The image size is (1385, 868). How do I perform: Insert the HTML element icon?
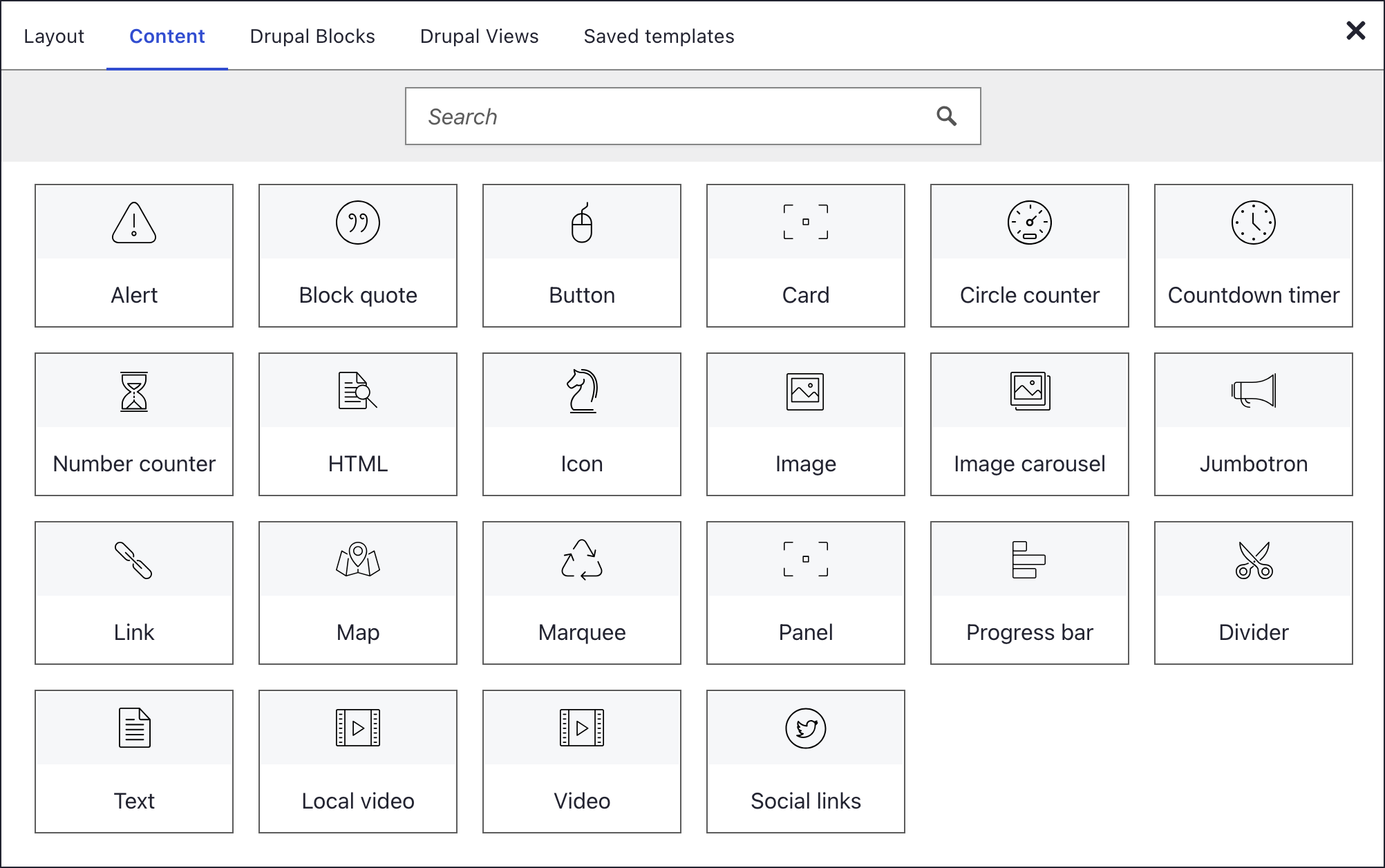(358, 391)
